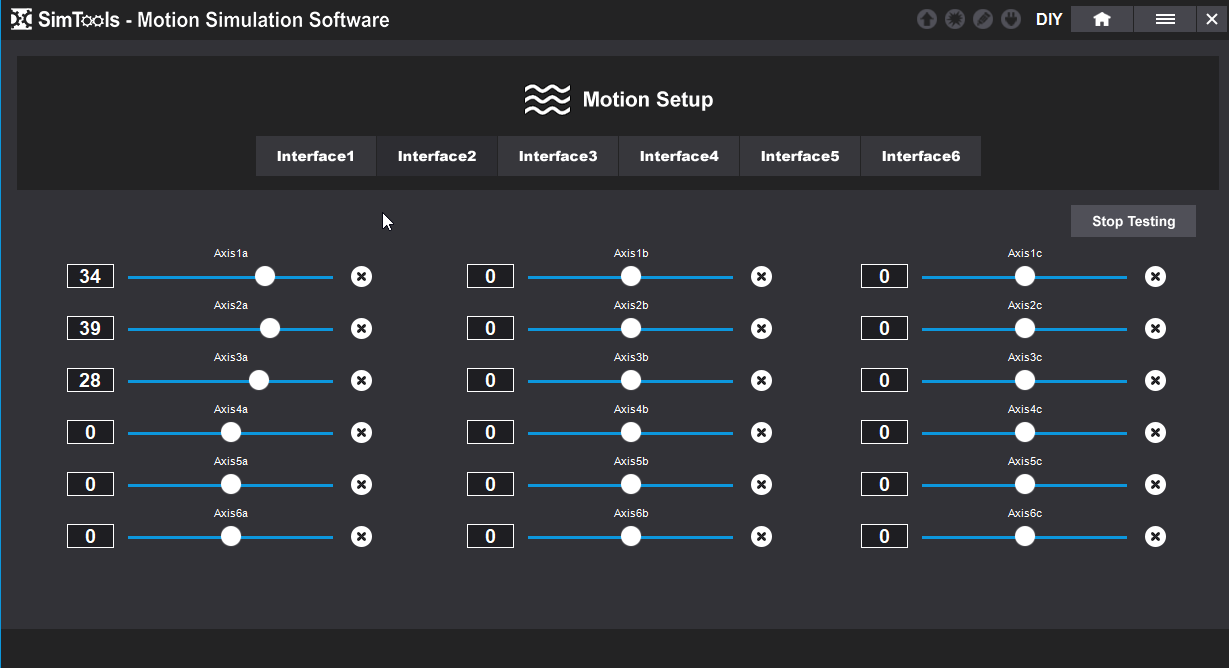Click the pencil status icon in title bar
The width and height of the screenshot is (1229, 668).
point(983,19)
